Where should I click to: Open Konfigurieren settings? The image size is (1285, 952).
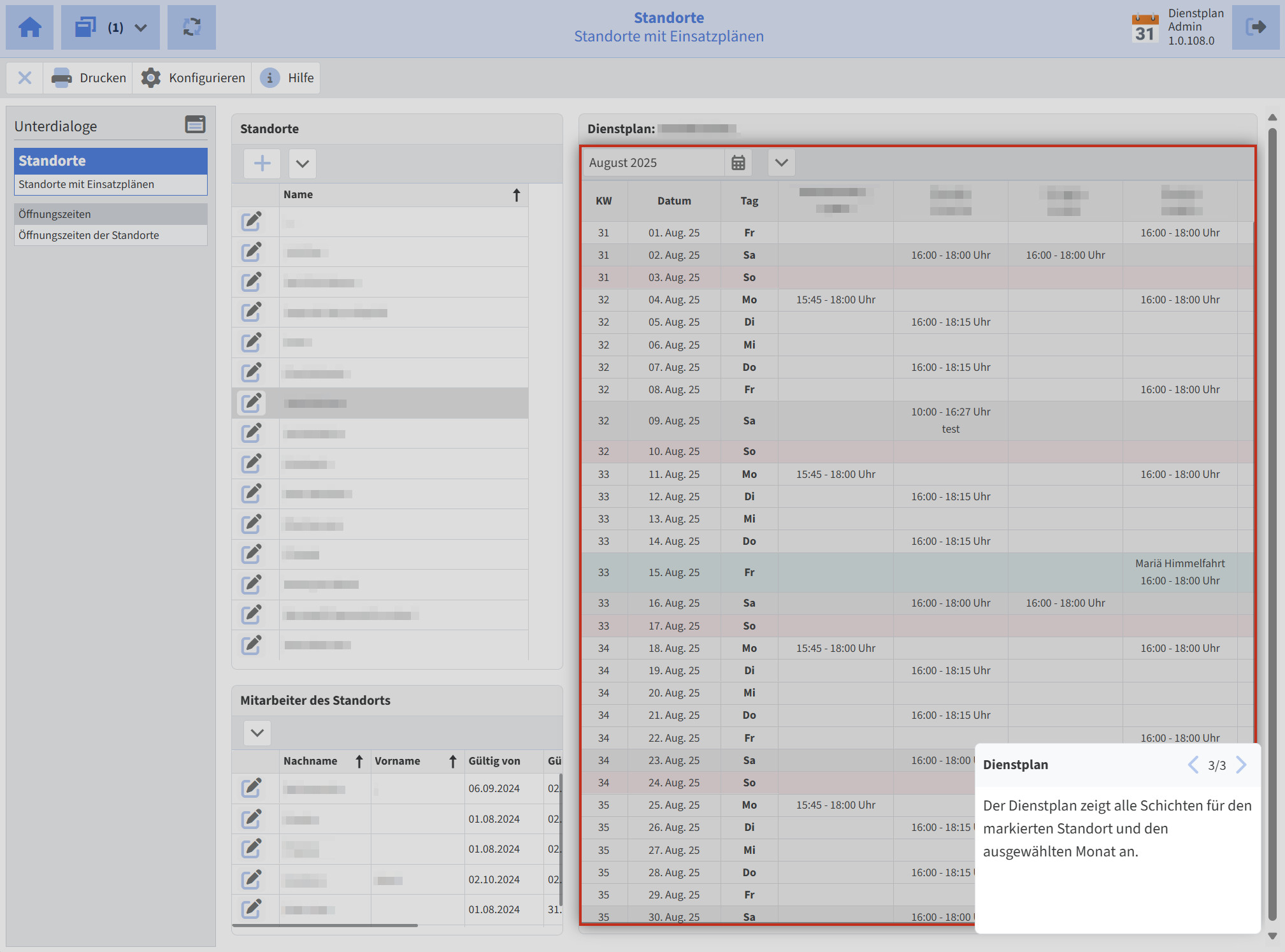pyautogui.click(x=193, y=78)
